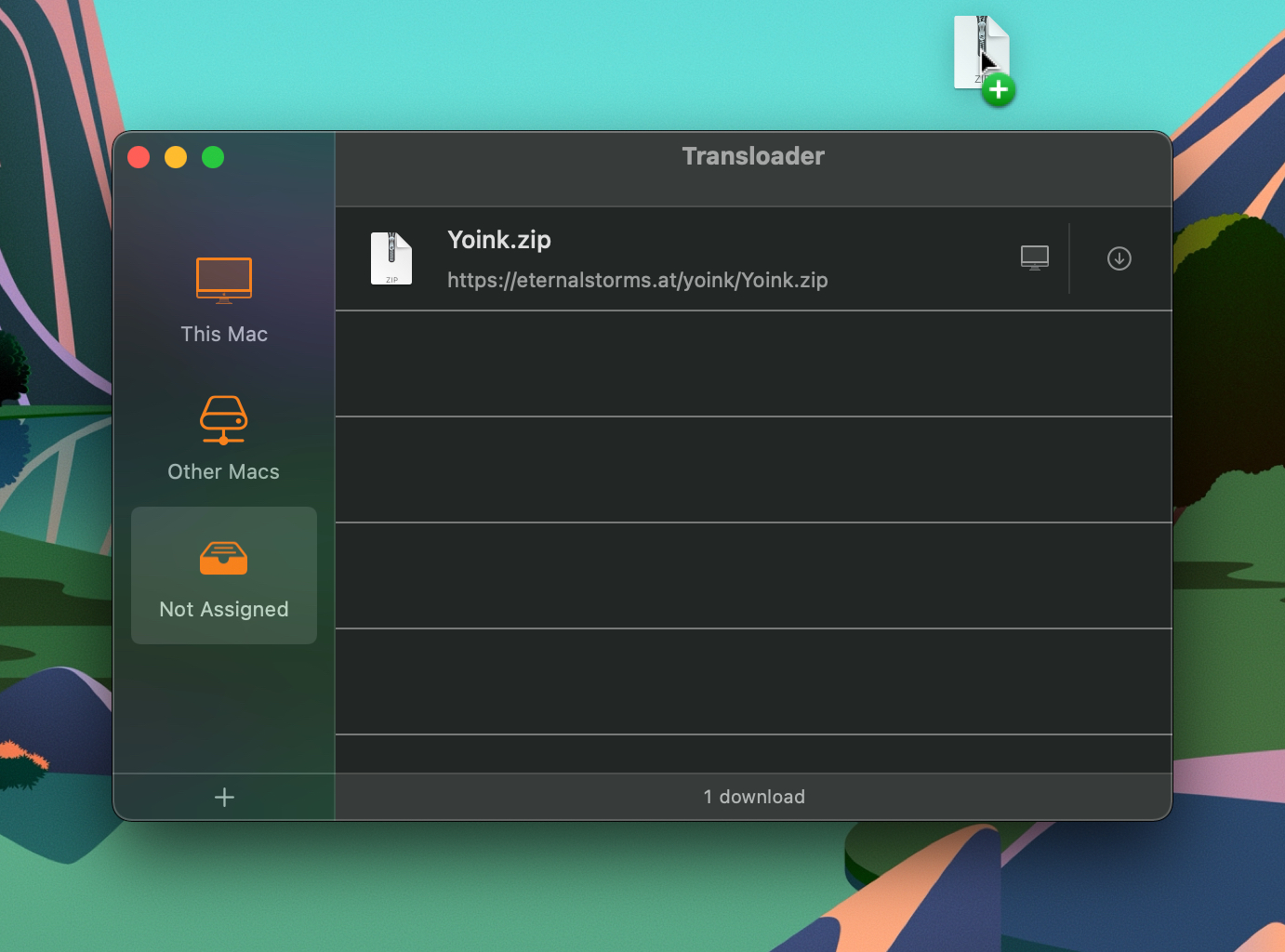Click the download arrow icon for Yoink.zip
This screenshot has width=1285, height=952.
pyautogui.click(x=1119, y=258)
